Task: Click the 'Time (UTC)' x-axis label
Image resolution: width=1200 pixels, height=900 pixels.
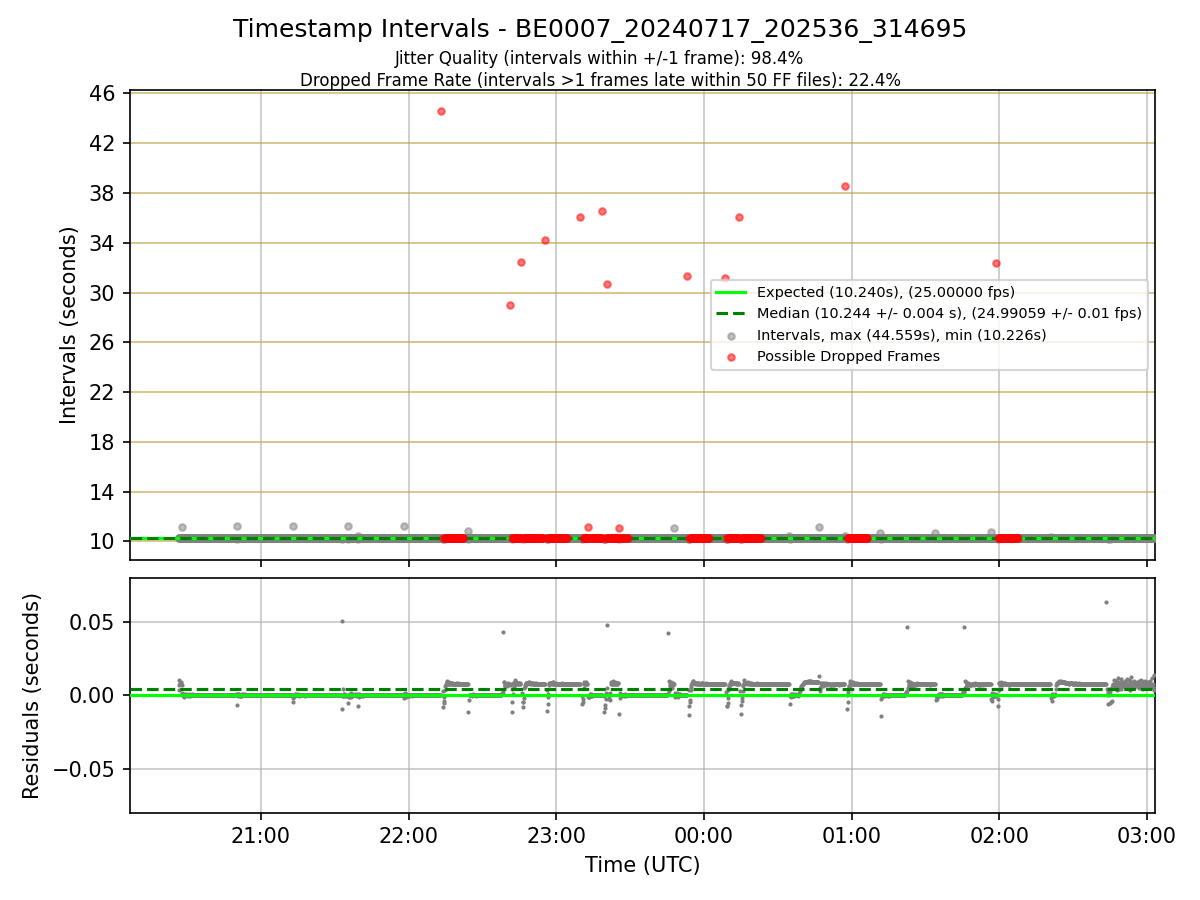Action: click(642, 865)
